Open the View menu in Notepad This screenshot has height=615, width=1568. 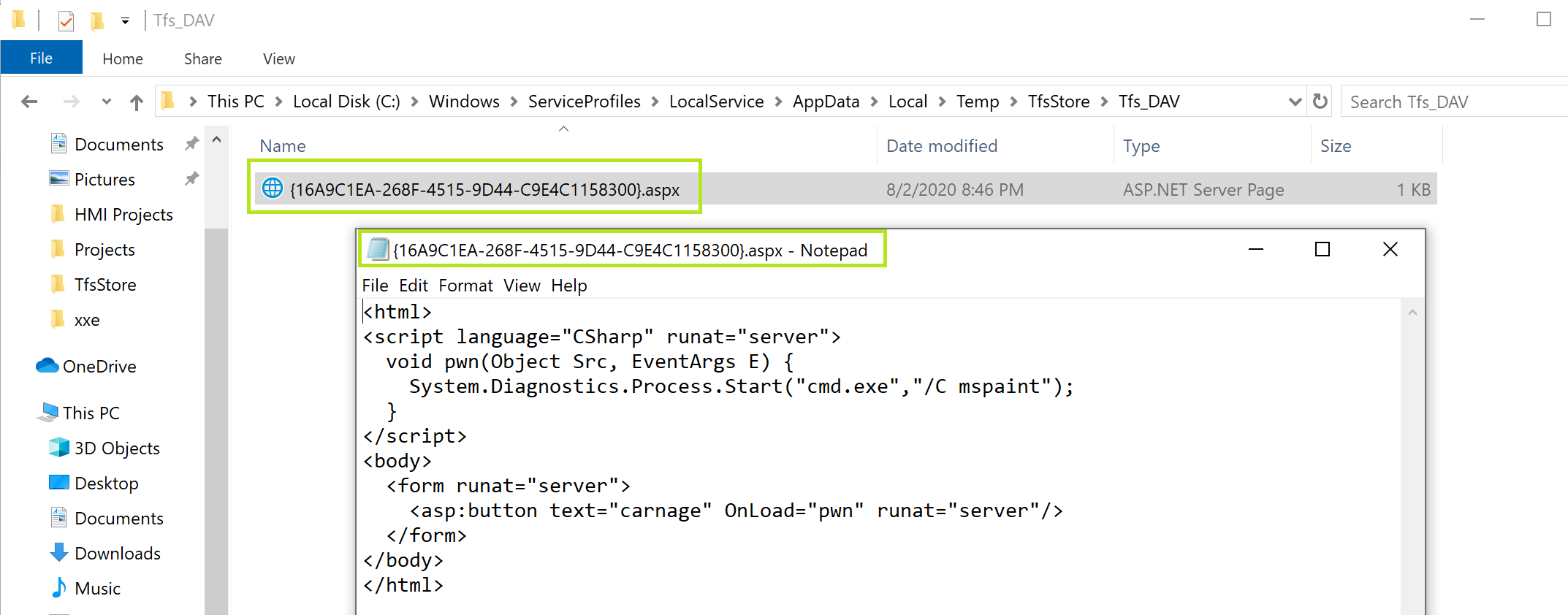click(x=522, y=286)
